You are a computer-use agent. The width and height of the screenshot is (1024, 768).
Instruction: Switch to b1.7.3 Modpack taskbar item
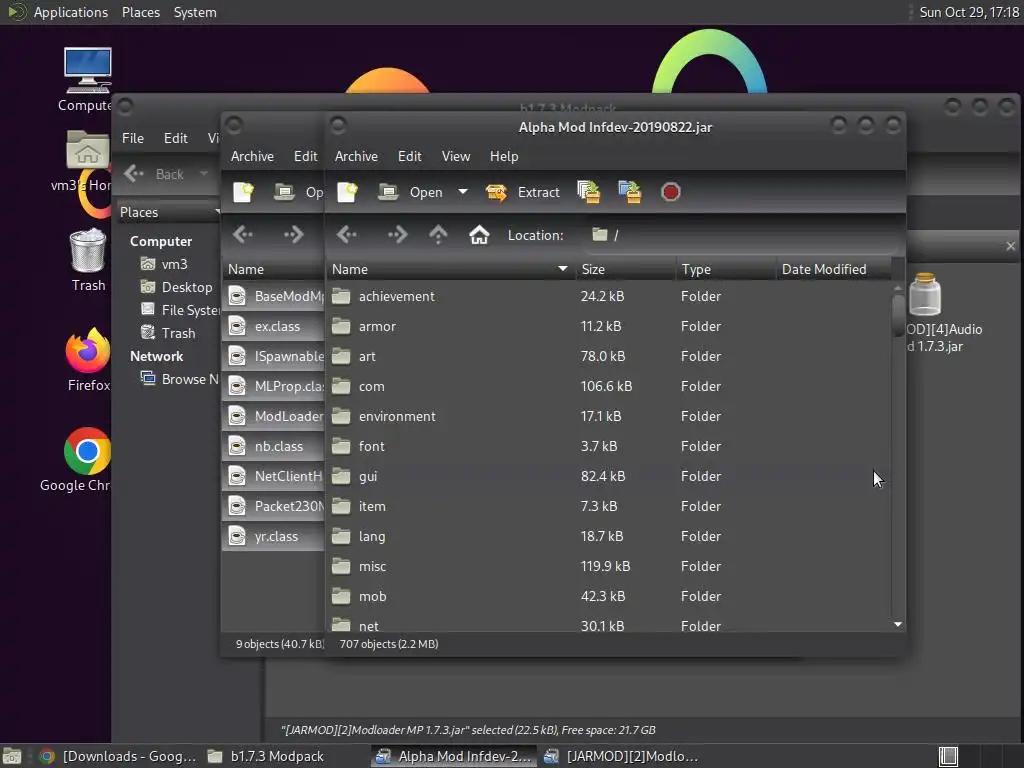tap(266, 756)
